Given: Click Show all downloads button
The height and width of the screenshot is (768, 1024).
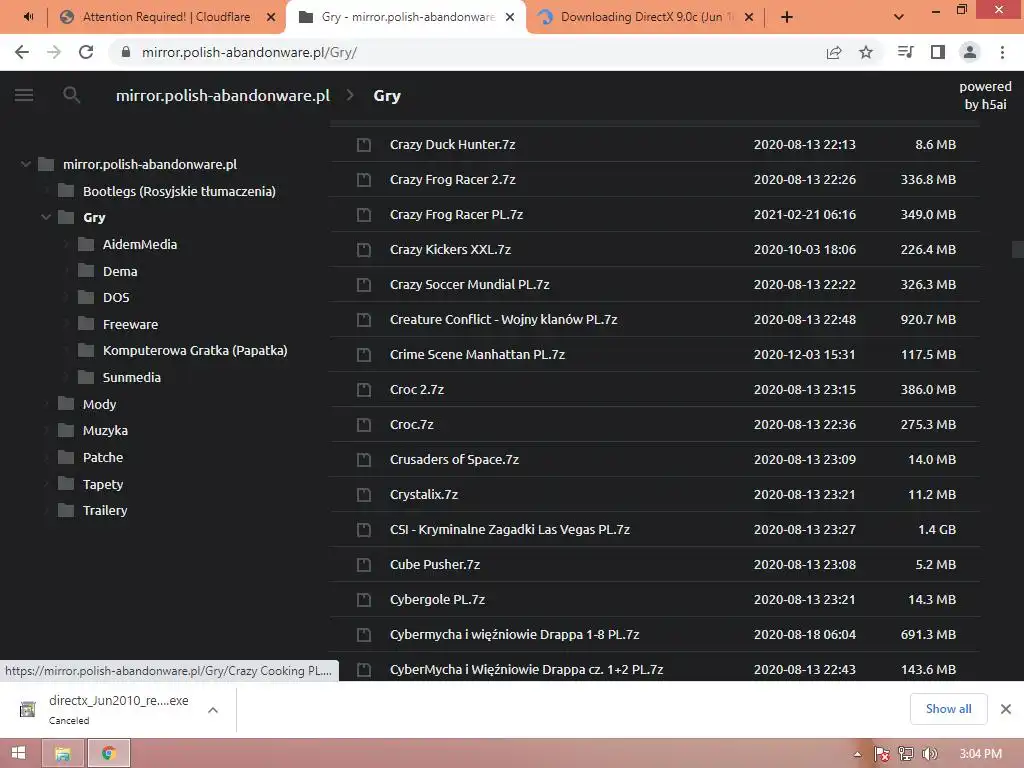Looking at the screenshot, I should click(948, 709).
